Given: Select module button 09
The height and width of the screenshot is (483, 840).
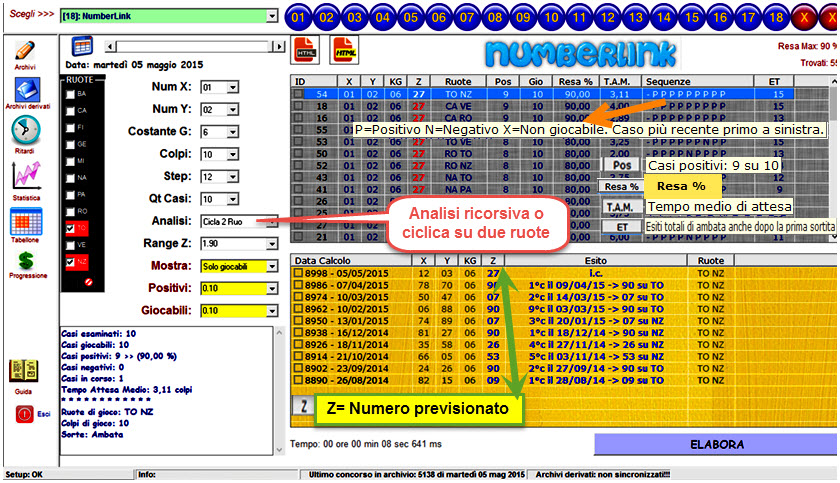Looking at the screenshot, I should [x=523, y=17].
